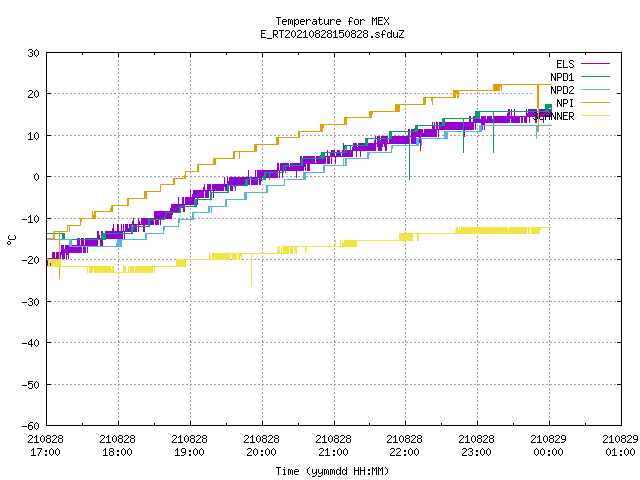
Task: Click the y-axis label -50
Action: (x=31, y=384)
